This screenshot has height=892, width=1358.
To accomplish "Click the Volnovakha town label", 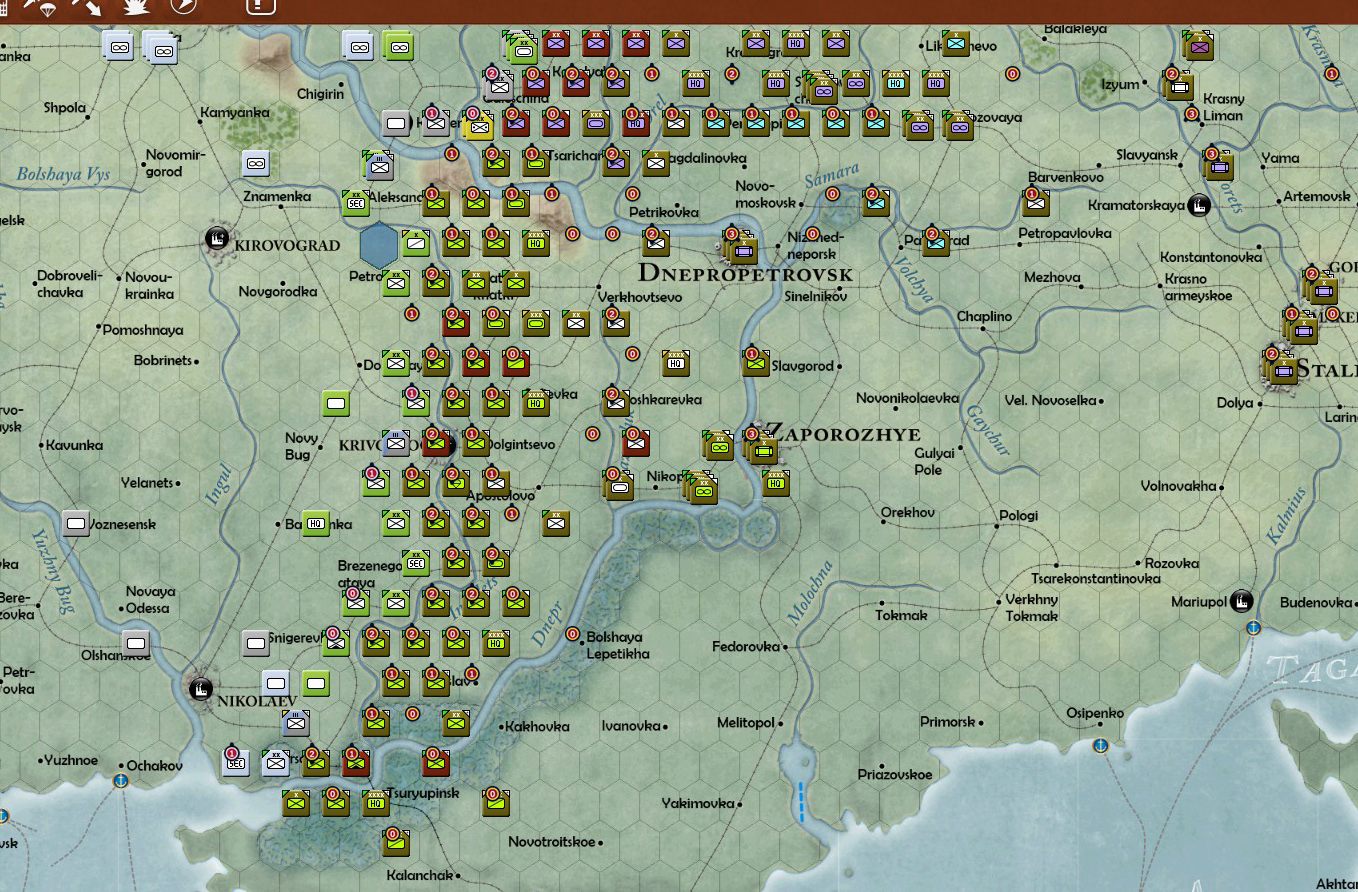I will [1178, 486].
